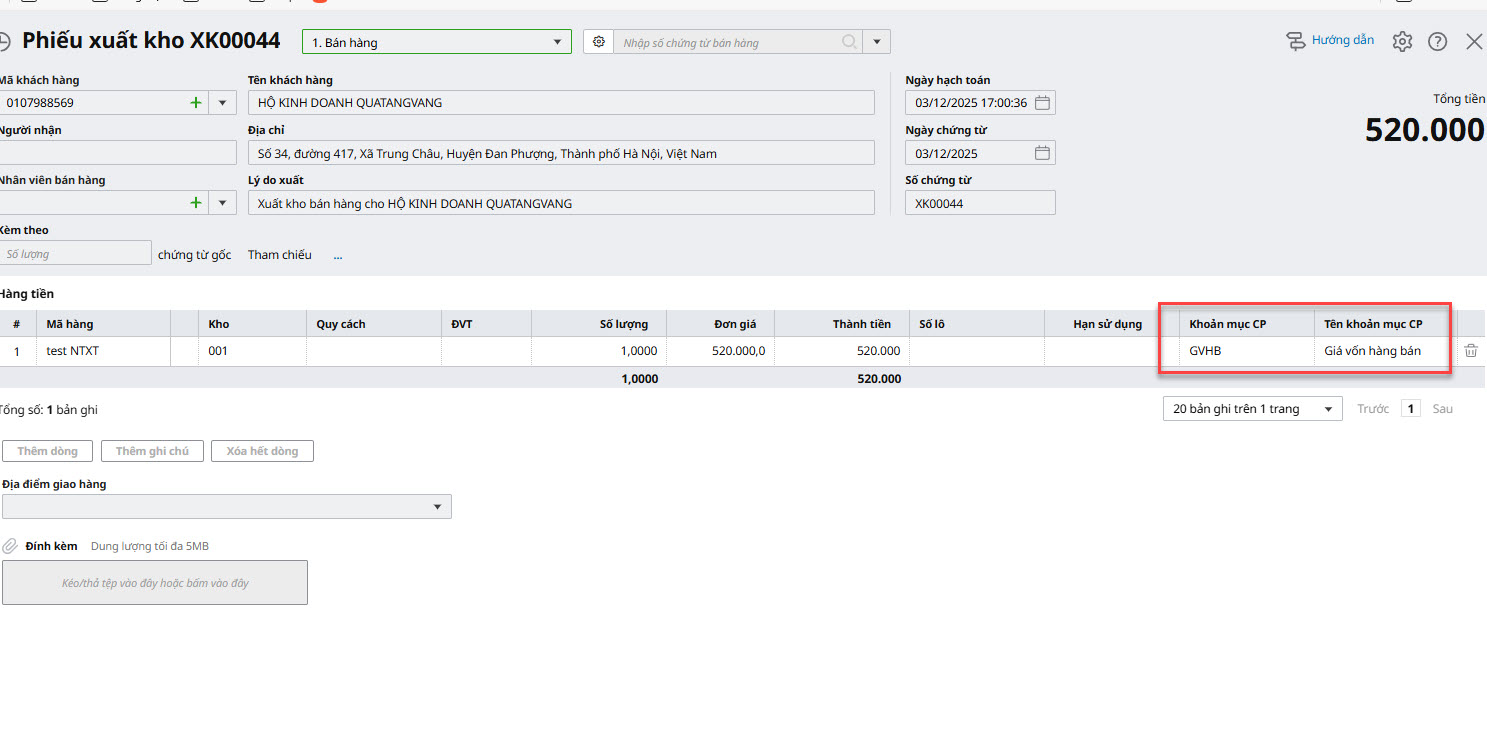Click the Xóa hết dòng button
The image size is (1487, 748).
coord(262,451)
